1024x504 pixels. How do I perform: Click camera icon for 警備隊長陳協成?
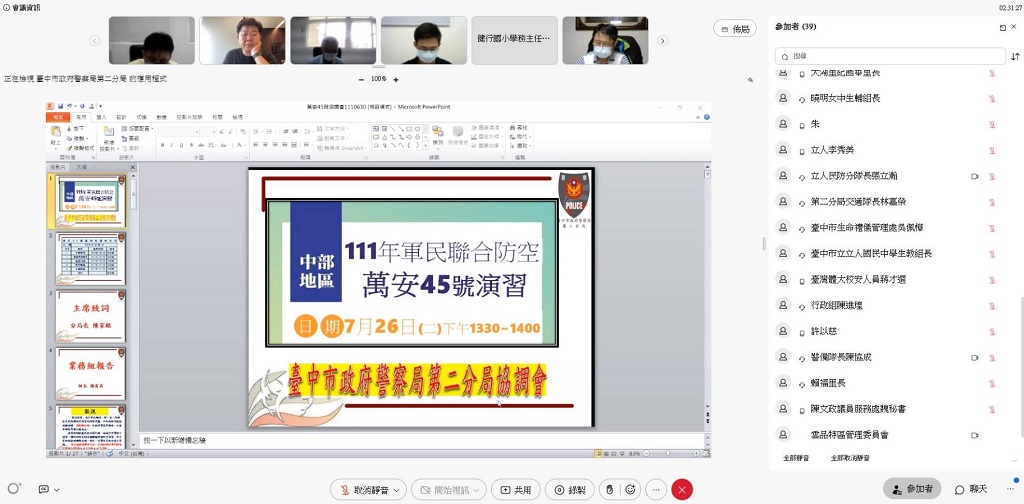point(975,358)
